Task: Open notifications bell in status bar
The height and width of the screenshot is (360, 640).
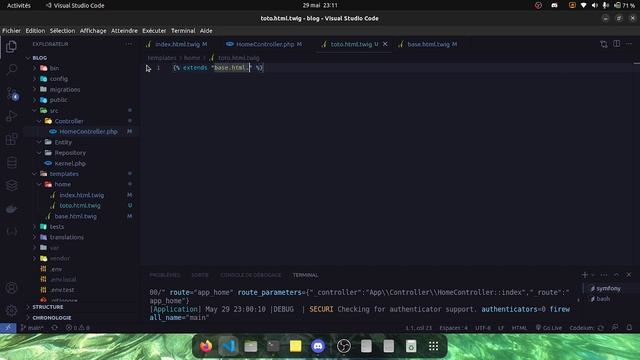Action: pos(629,328)
